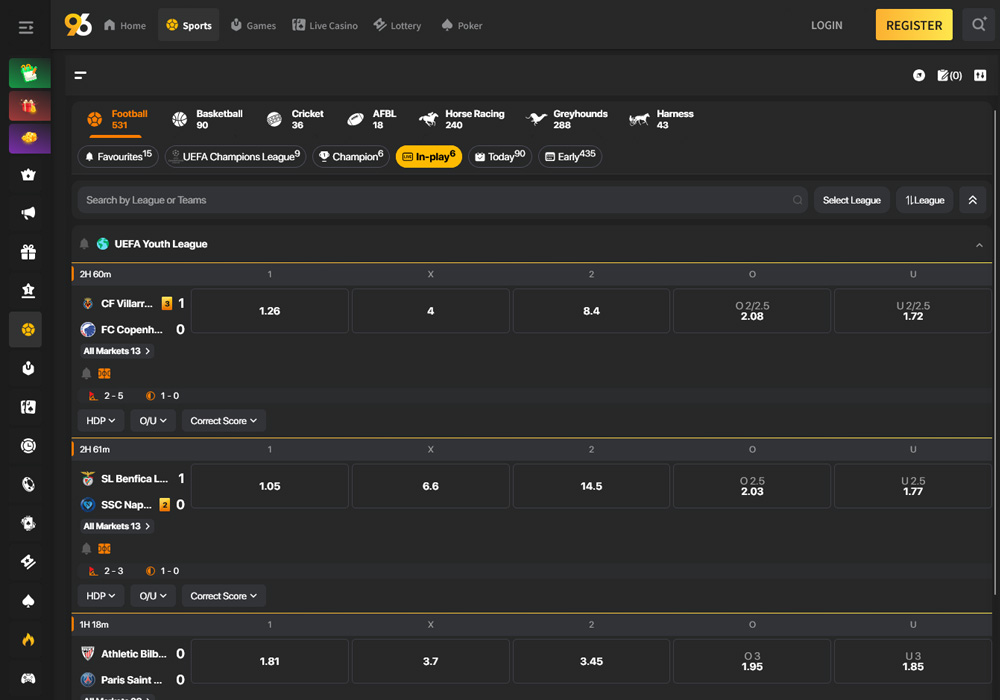Screen dimensions: 1000x700
Task: Toggle the UEFA Youth League bell
Action: pyautogui.click(x=85, y=244)
